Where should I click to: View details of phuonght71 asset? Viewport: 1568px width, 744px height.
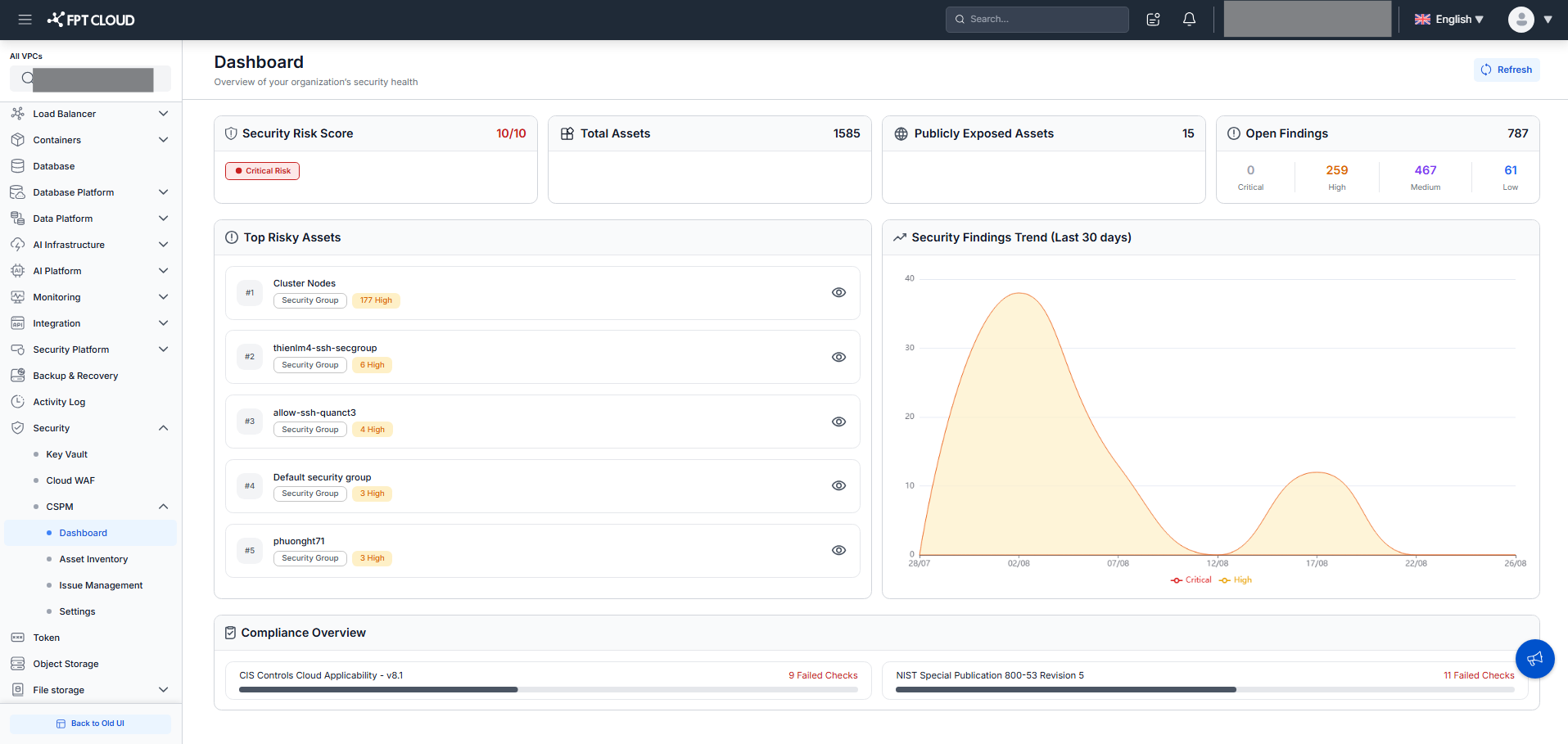838,550
